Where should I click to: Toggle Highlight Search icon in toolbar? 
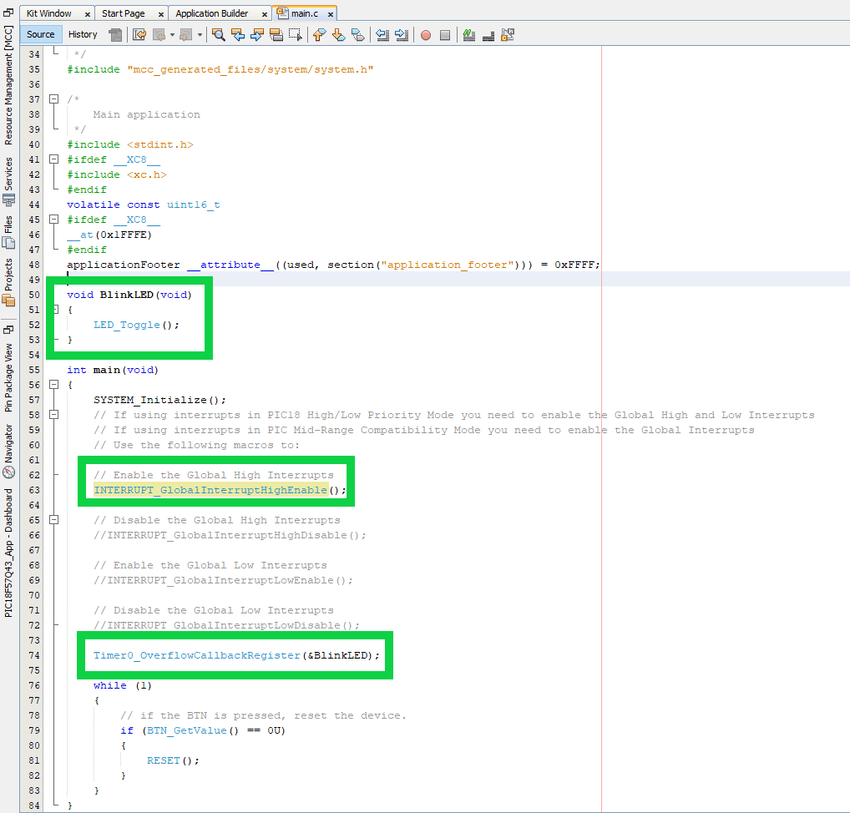[x=276, y=35]
